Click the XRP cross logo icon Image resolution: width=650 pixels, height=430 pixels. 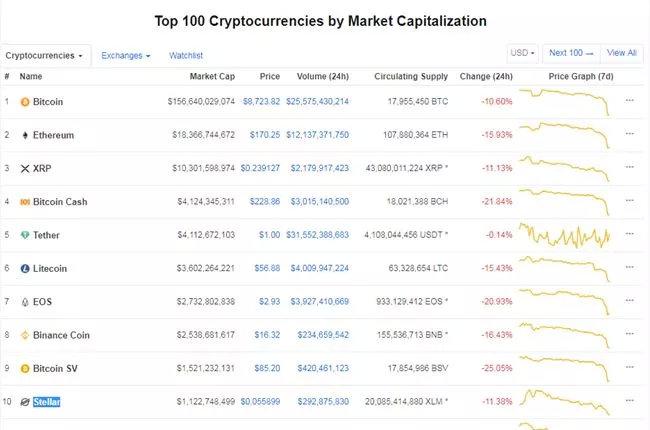coord(25,168)
